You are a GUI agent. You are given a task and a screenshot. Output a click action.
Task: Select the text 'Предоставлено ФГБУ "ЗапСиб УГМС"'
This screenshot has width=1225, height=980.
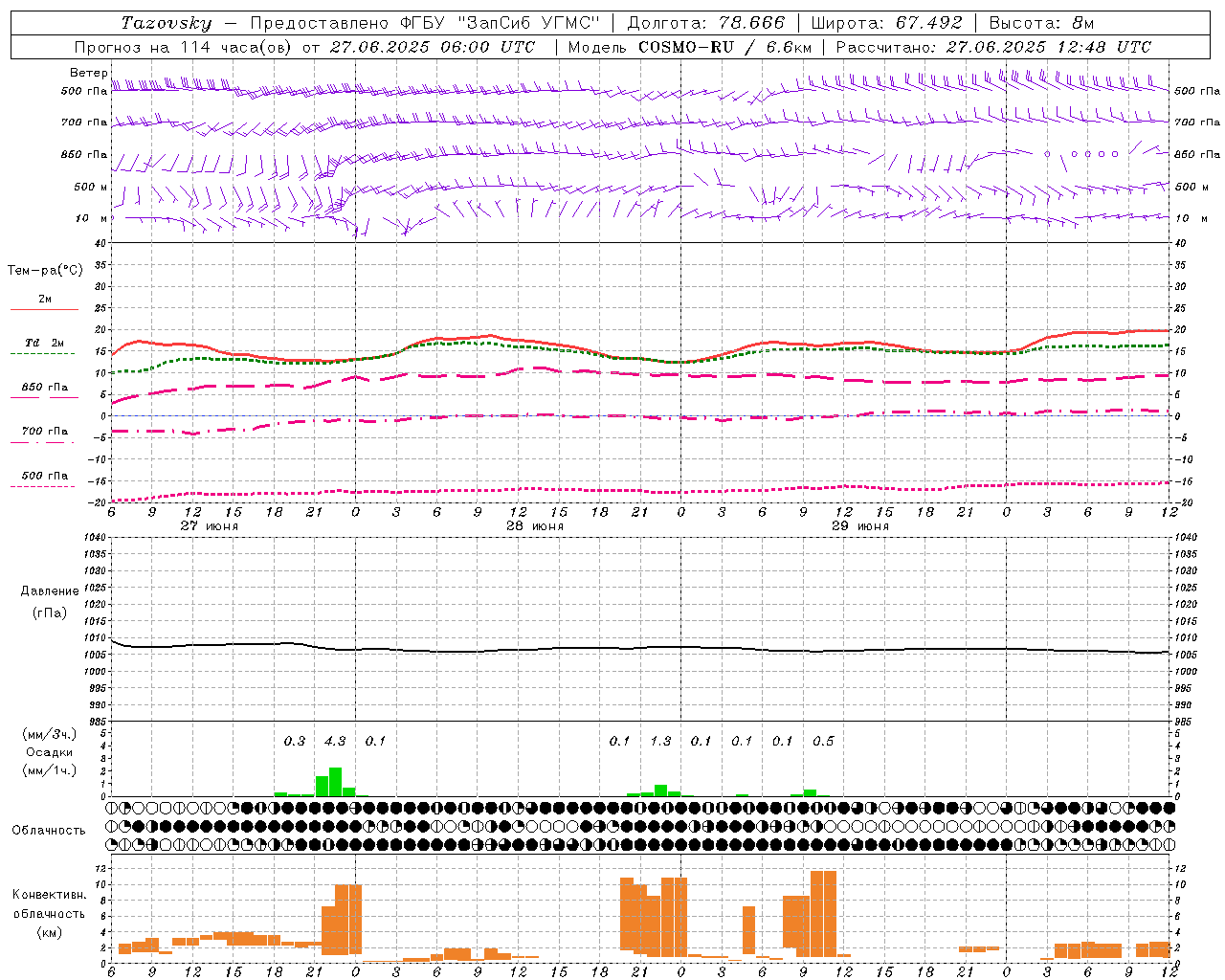pyautogui.click(x=424, y=23)
